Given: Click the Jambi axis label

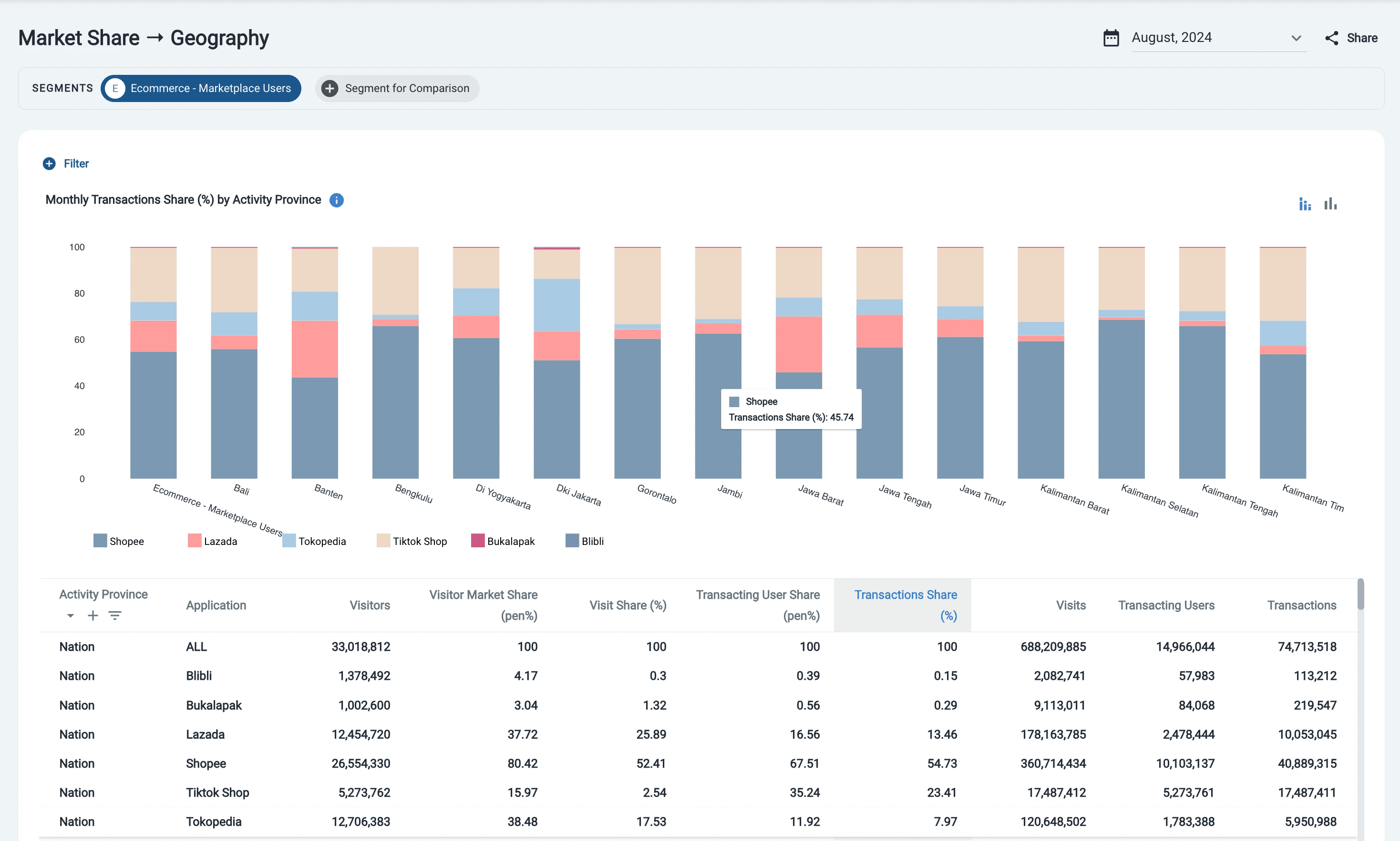Looking at the screenshot, I should (x=730, y=492).
